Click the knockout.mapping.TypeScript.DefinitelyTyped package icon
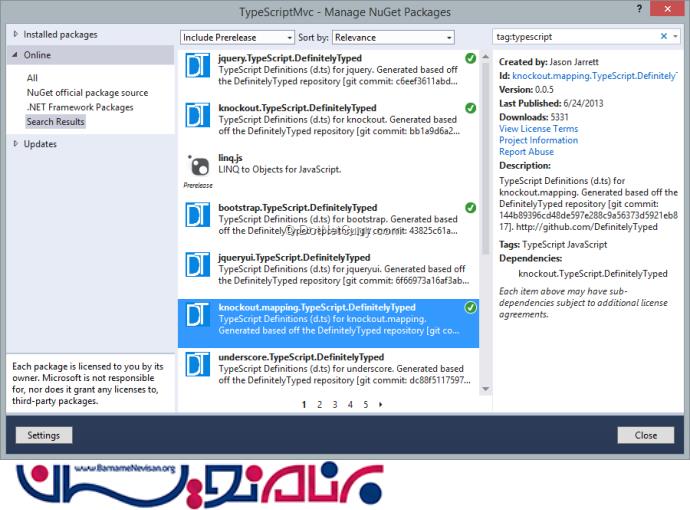The image size is (690, 510). (x=198, y=315)
